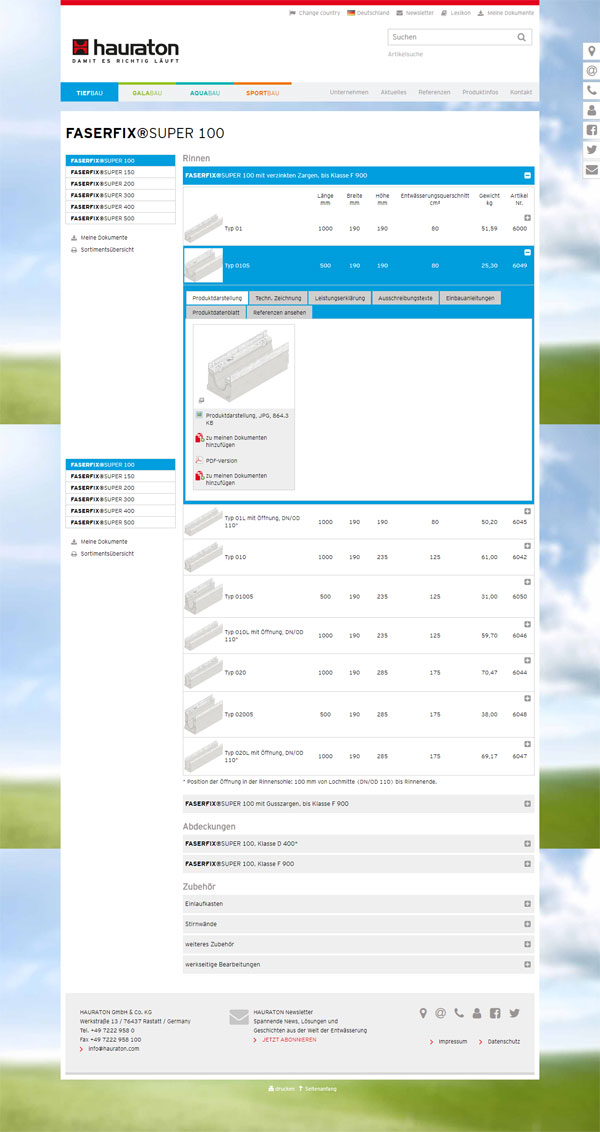600x1132 pixels.
Task: Open the Ausschreibungstexte tab
Action: (405, 298)
